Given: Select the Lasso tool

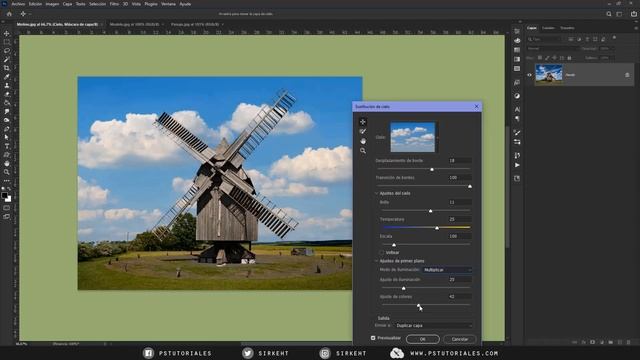Looking at the screenshot, I should point(7,51).
